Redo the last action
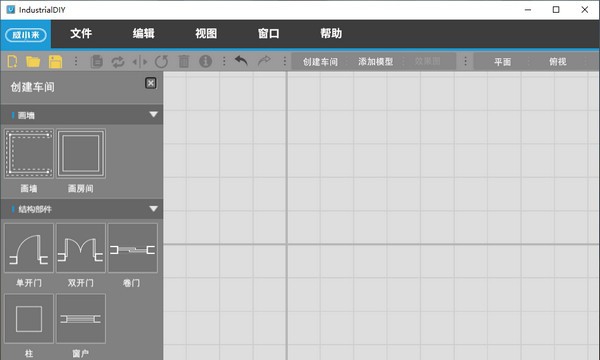The height and width of the screenshot is (360, 600). pyautogui.click(x=264, y=61)
